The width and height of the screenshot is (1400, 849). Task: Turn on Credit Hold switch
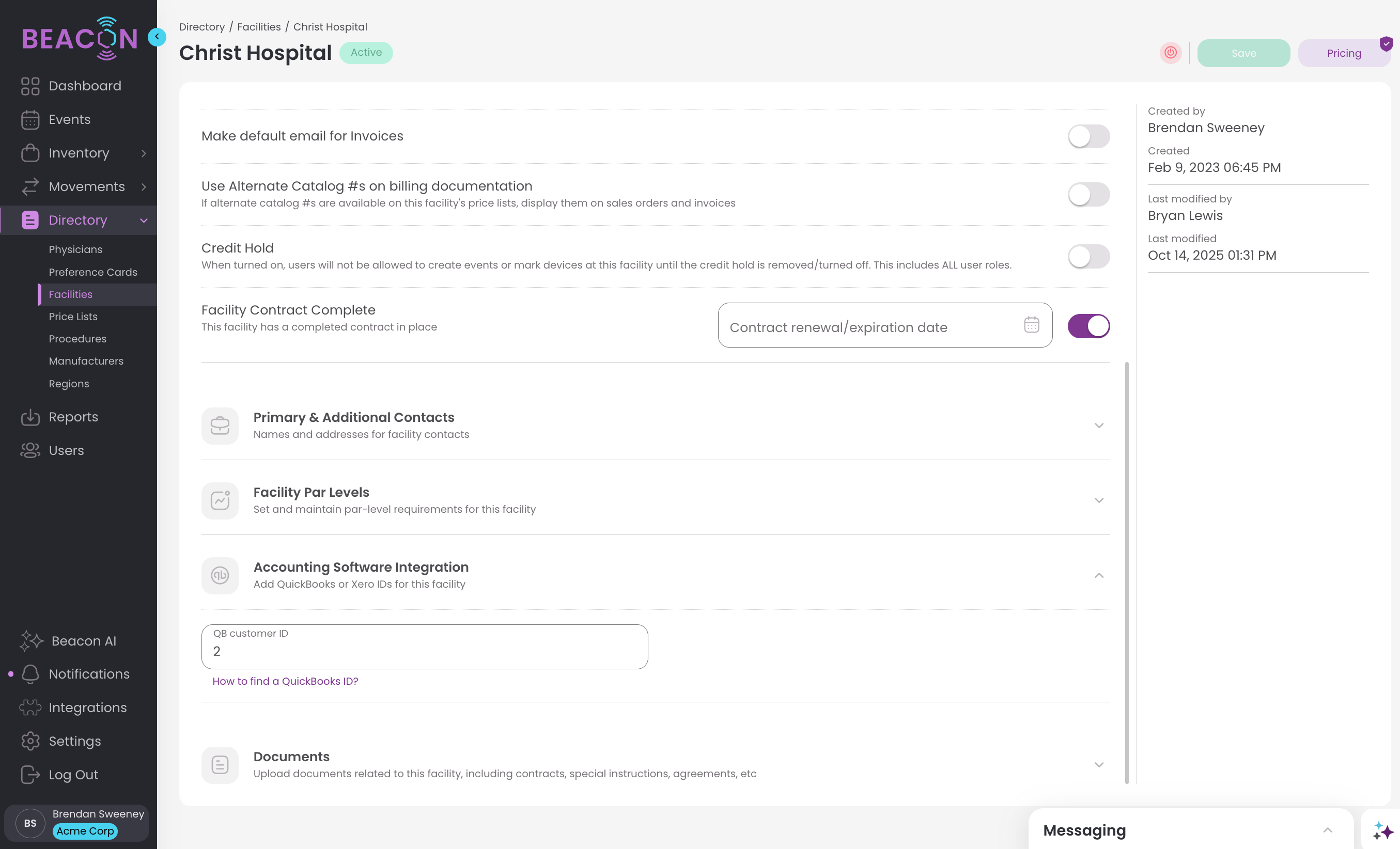point(1088,257)
